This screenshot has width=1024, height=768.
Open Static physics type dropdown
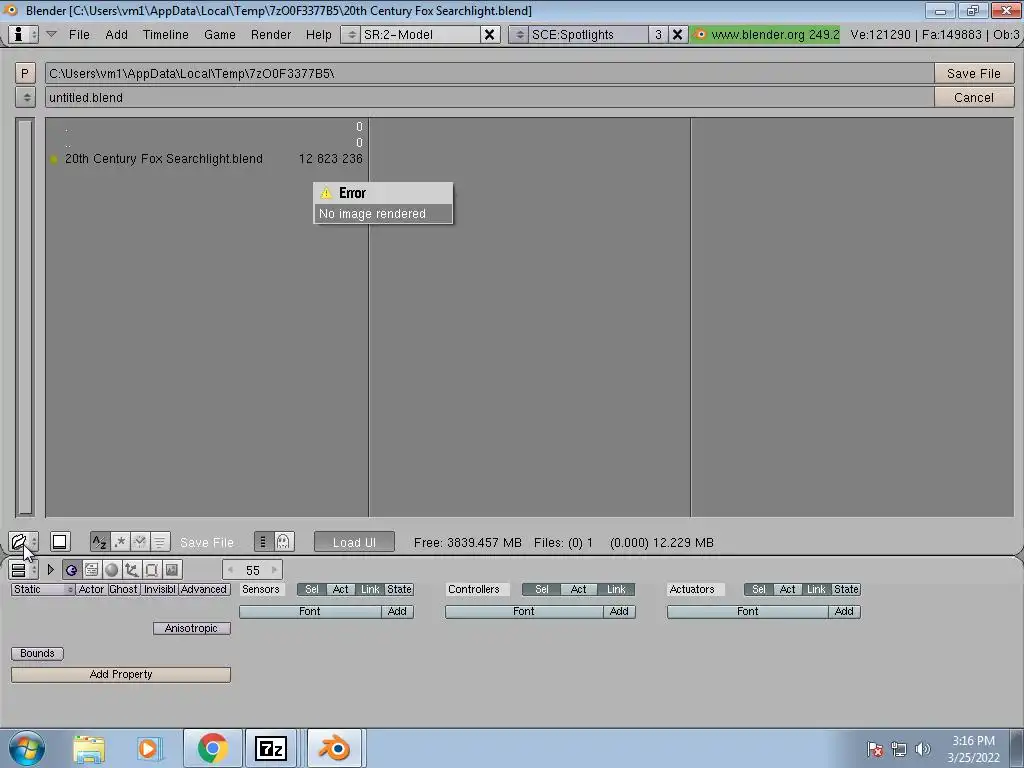tap(42, 589)
